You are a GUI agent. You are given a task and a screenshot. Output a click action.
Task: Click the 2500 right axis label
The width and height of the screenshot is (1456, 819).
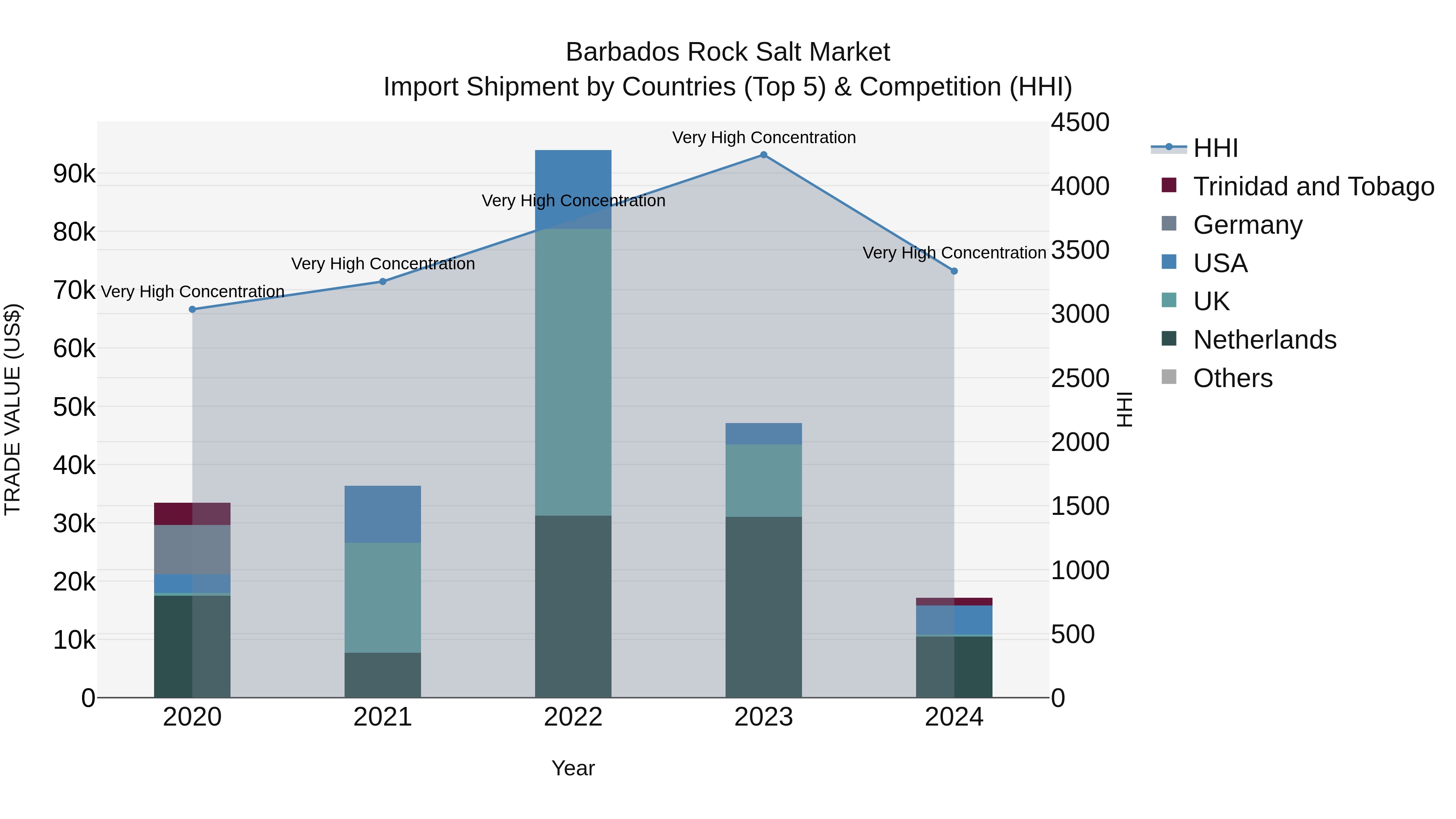pos(1080,378)
